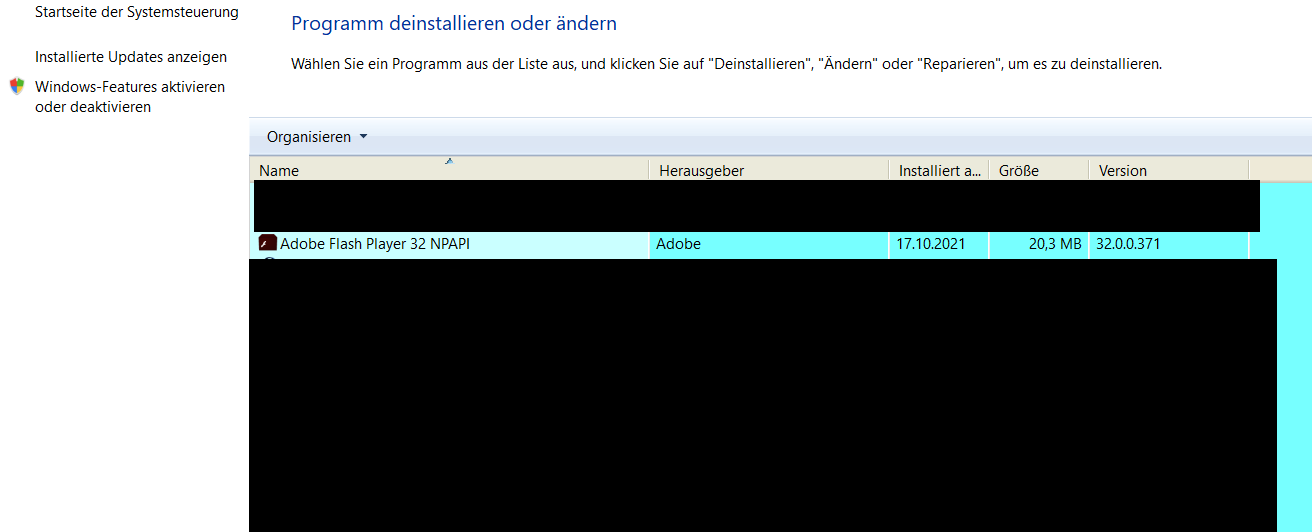Click the sort arrow above the Name column

[449, 160]
